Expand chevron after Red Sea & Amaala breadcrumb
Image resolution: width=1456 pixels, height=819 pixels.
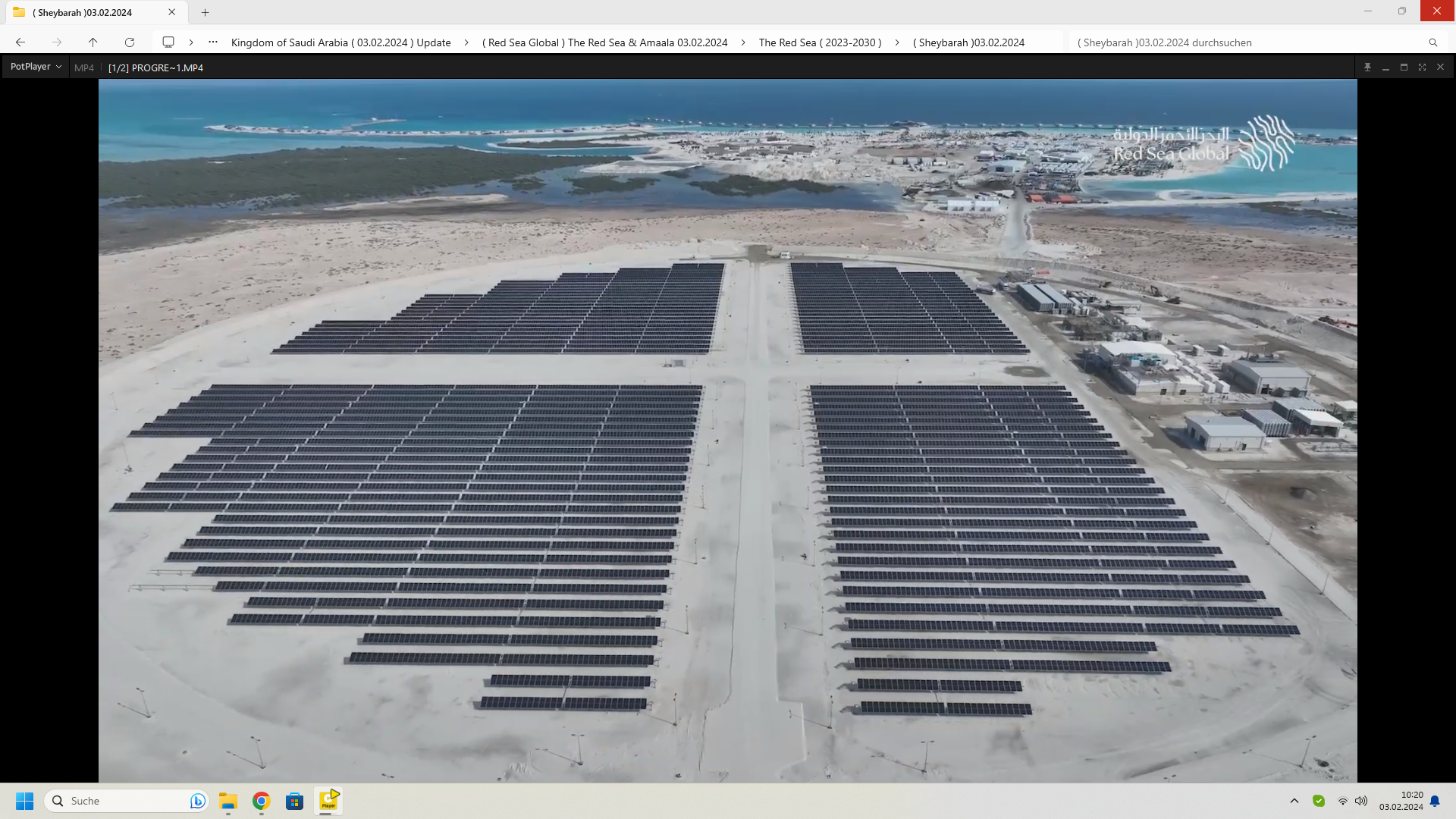tap(743, 42)
